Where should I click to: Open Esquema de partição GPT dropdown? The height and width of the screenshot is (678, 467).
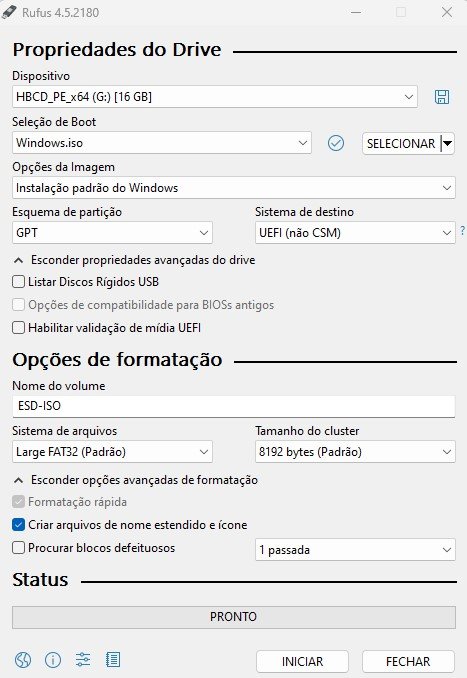coord(112,233)
